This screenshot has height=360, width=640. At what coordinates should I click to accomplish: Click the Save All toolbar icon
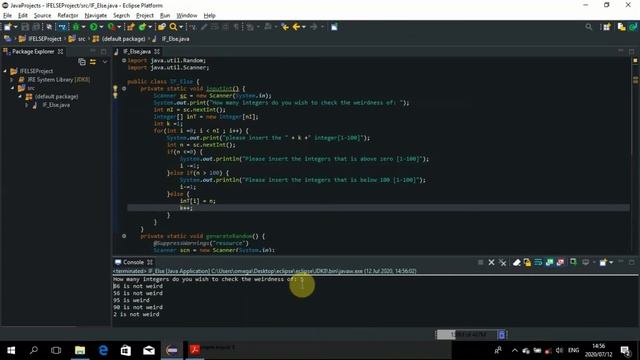point(36,27)
